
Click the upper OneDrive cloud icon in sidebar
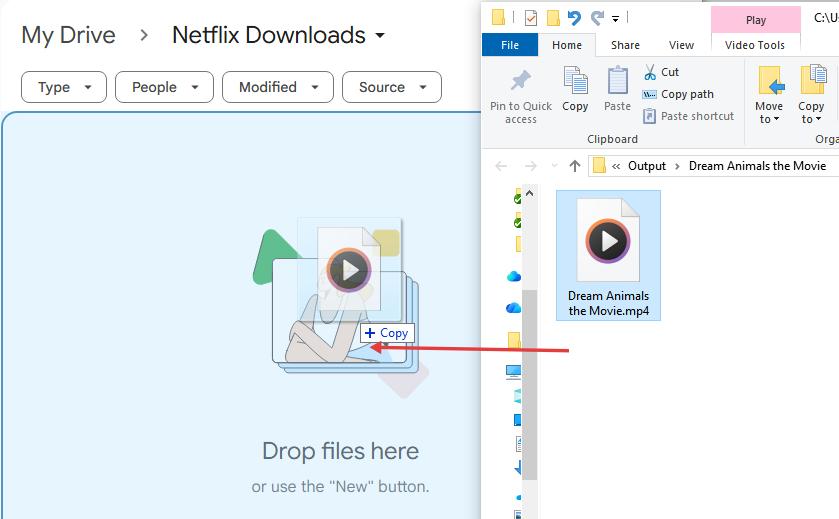(513, 276)
